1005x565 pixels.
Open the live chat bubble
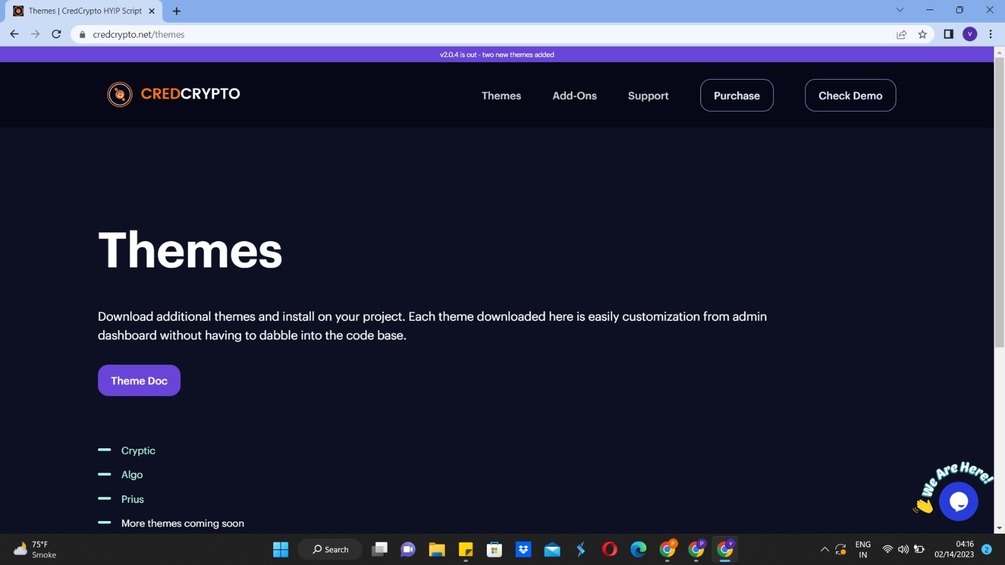[x=958, y=501]
